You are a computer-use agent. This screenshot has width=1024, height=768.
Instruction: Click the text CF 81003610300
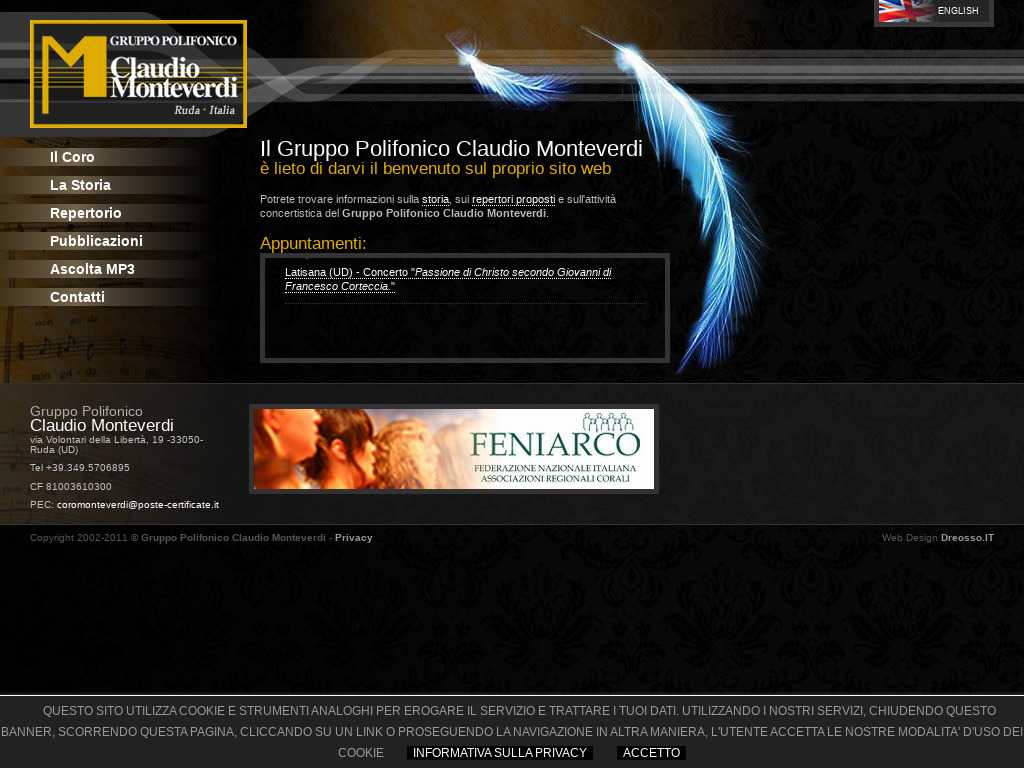pyautogui.click(x=71, y=487)
